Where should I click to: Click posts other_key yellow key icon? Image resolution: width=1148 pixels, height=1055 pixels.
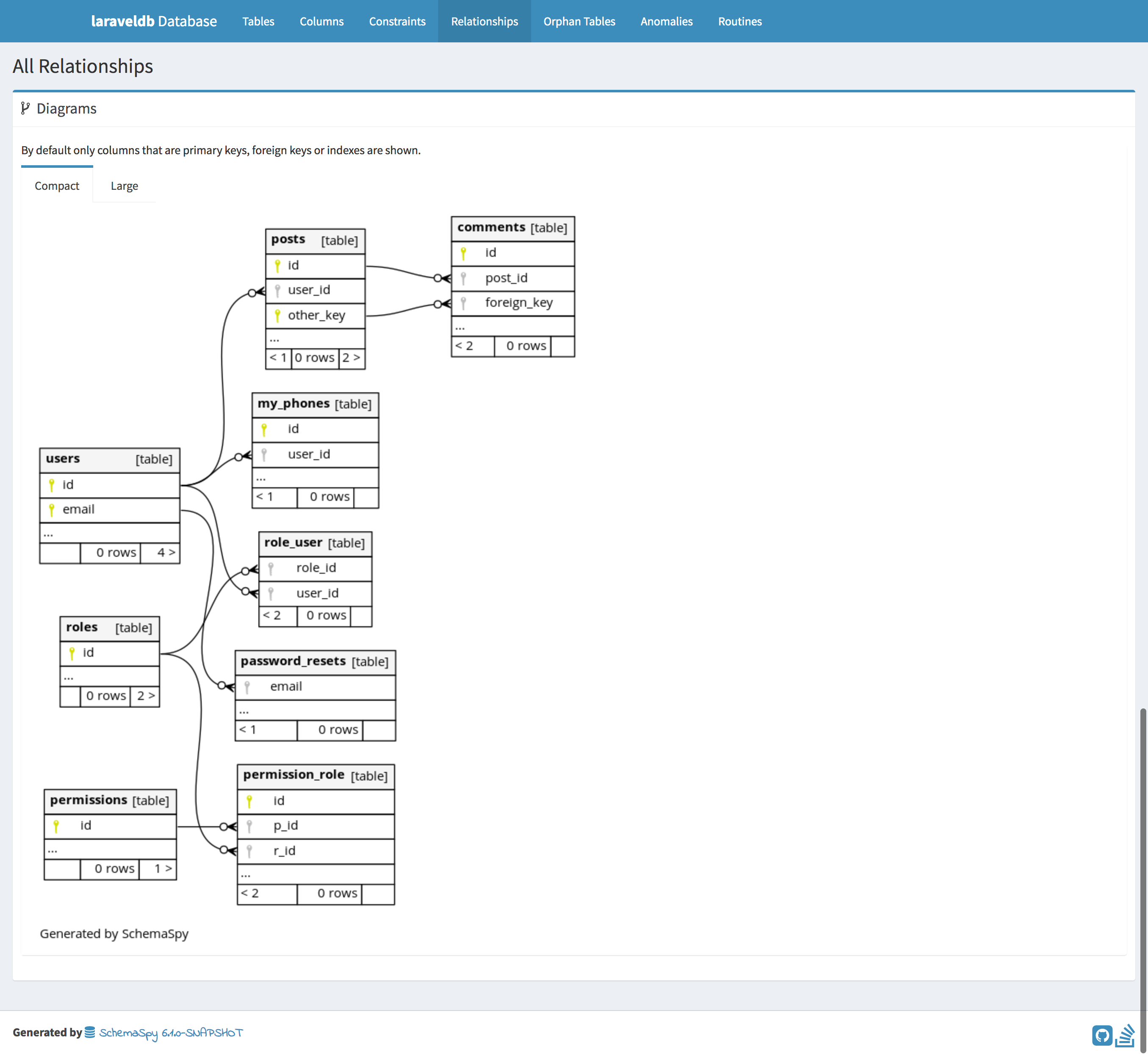277,315
